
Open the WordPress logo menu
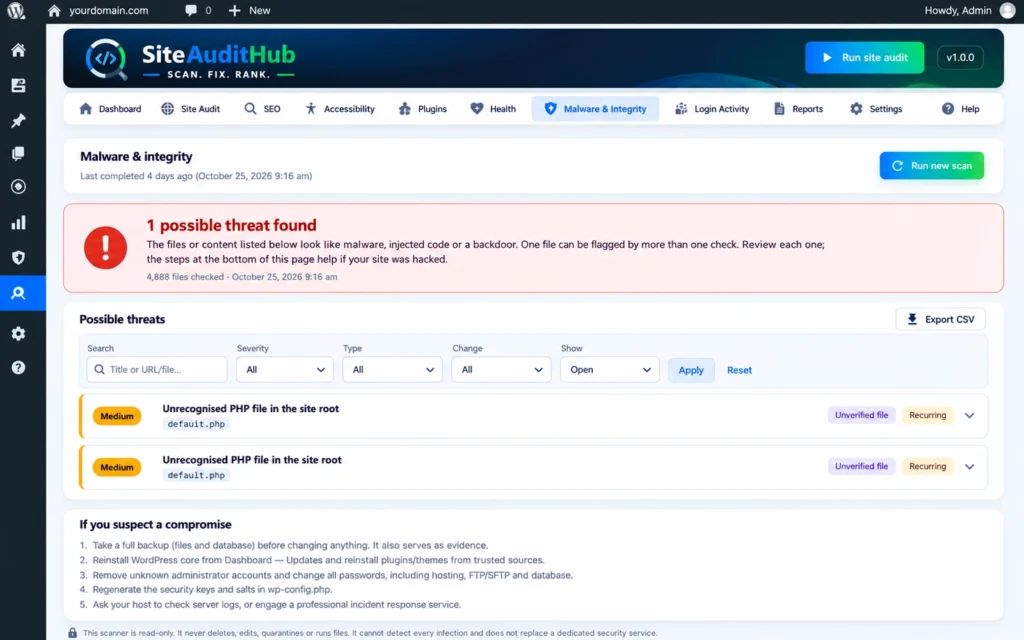tap(16, 10)
